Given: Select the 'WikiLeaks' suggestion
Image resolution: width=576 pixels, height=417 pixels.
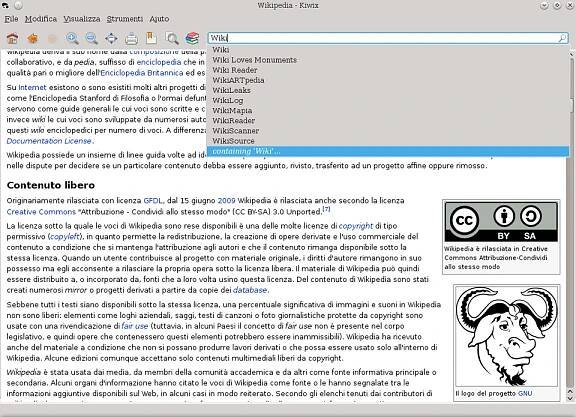Looking at the screenshot, I should 388,90.
